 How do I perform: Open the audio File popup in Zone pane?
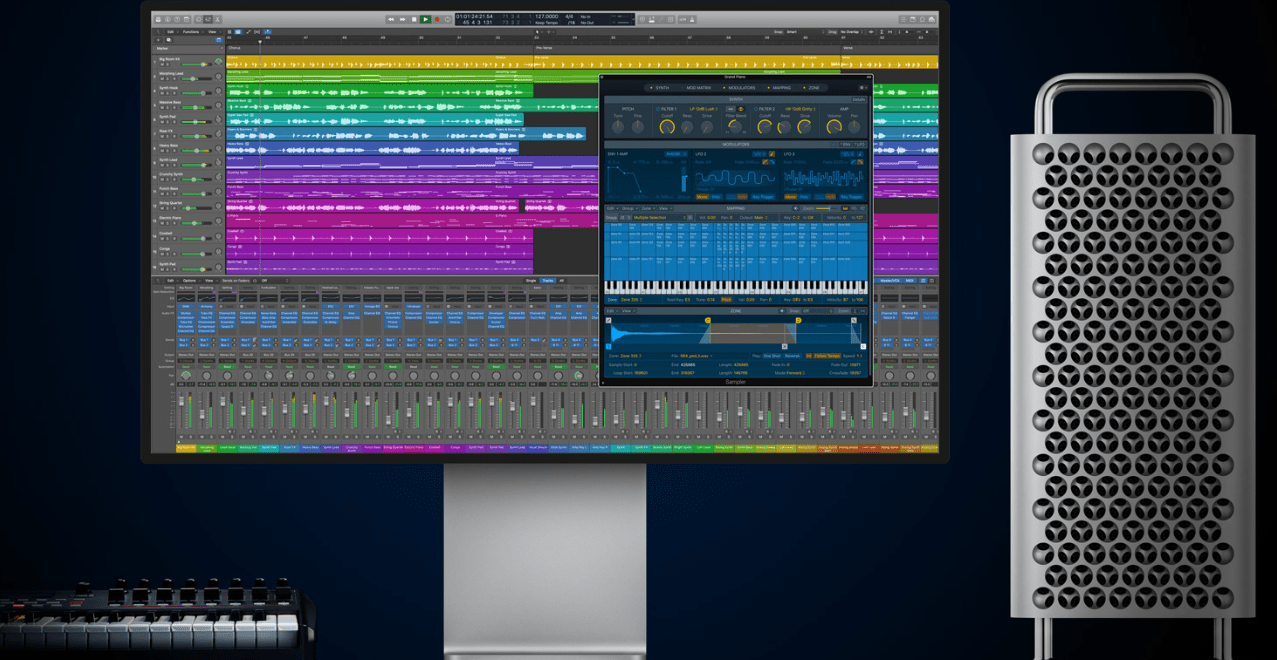click(696, 356)
